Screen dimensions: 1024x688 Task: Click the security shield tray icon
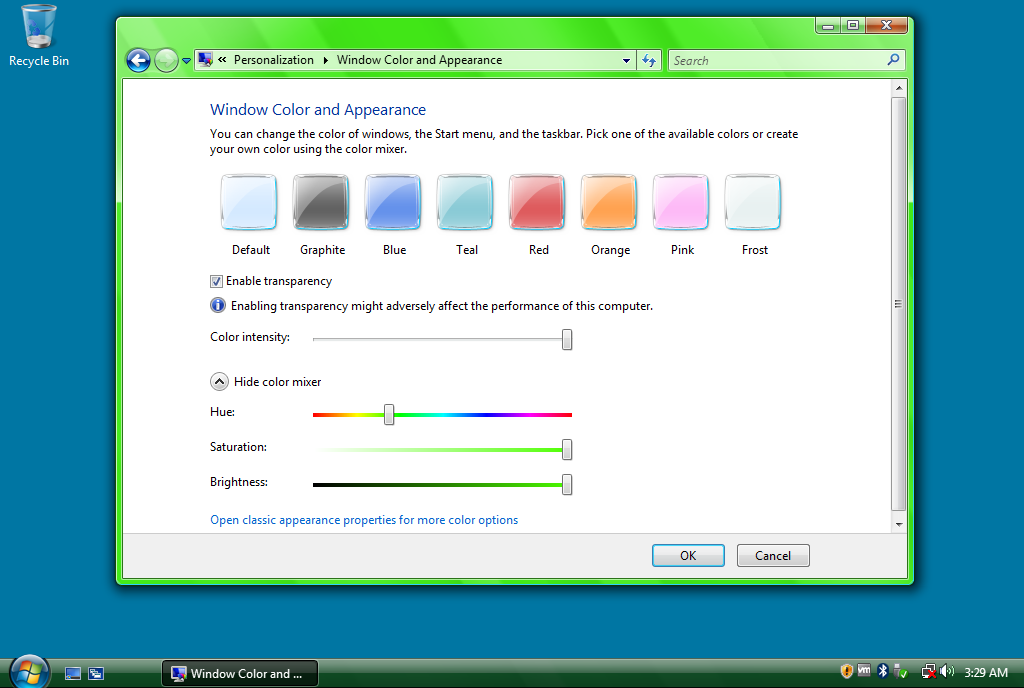(x=846, y=671)
